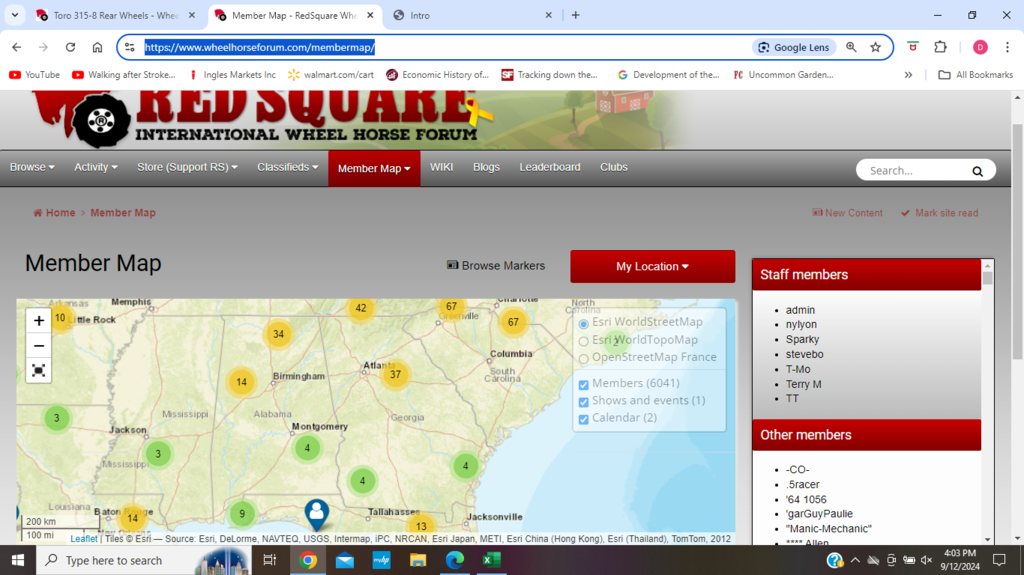
Task: Open the Chrome extensions puzzle icon
Action: [x=940, y=47]
